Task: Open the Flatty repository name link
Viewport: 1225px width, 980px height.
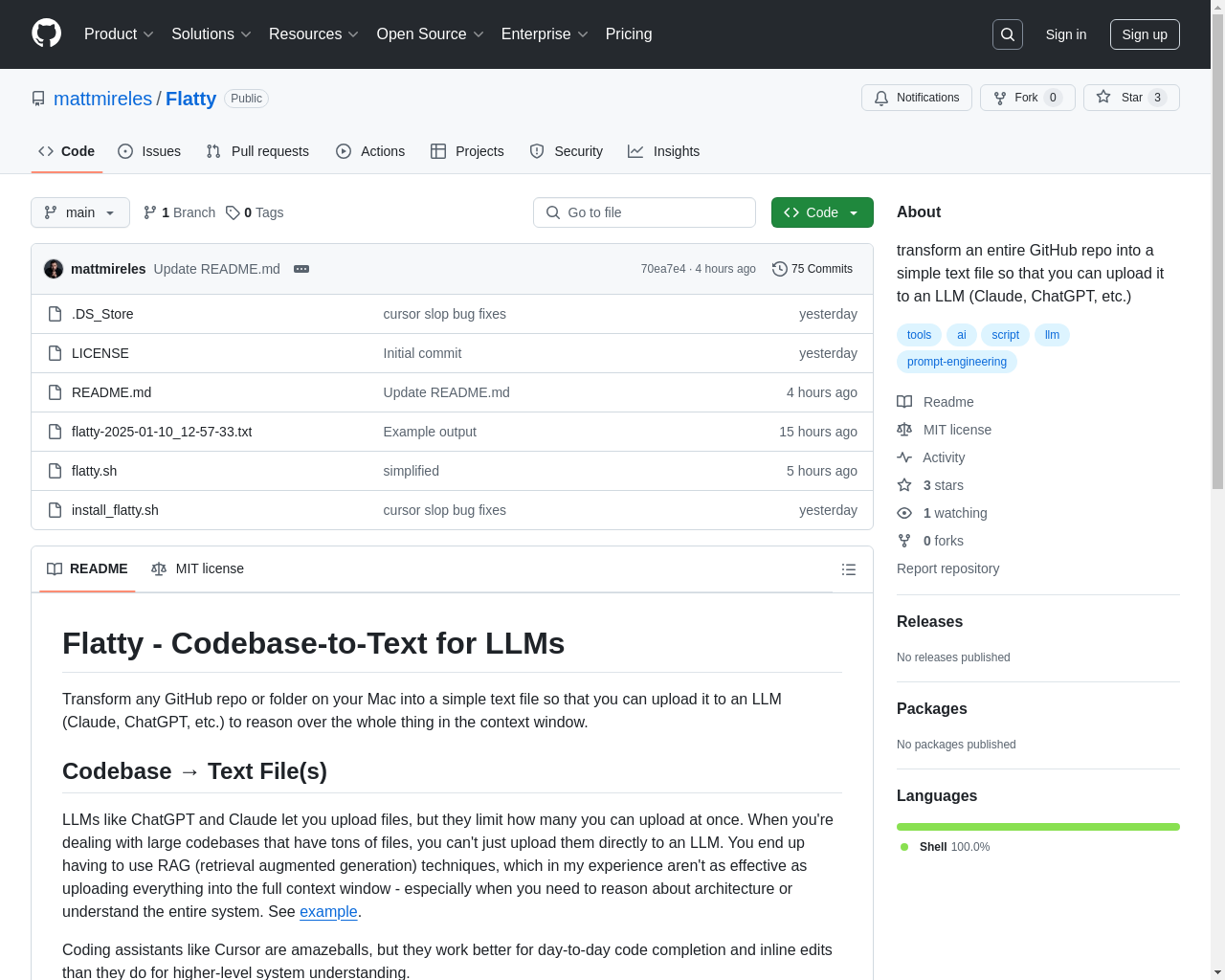Action: 190,99
